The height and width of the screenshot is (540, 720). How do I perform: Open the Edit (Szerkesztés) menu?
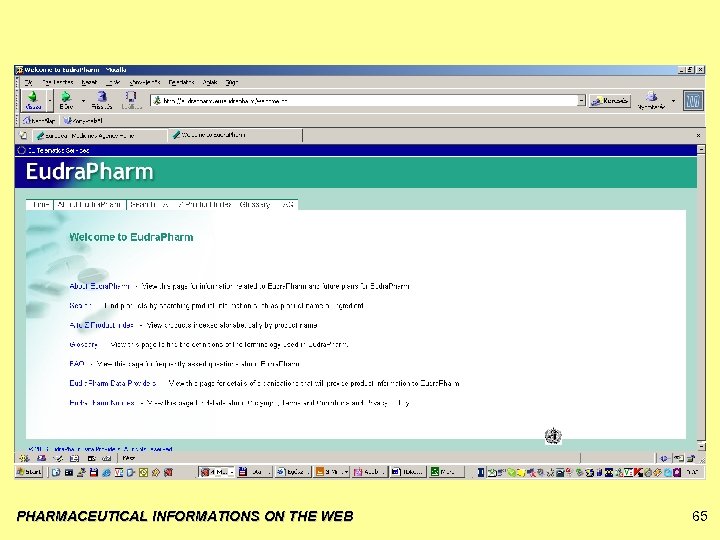coord(57,82)
